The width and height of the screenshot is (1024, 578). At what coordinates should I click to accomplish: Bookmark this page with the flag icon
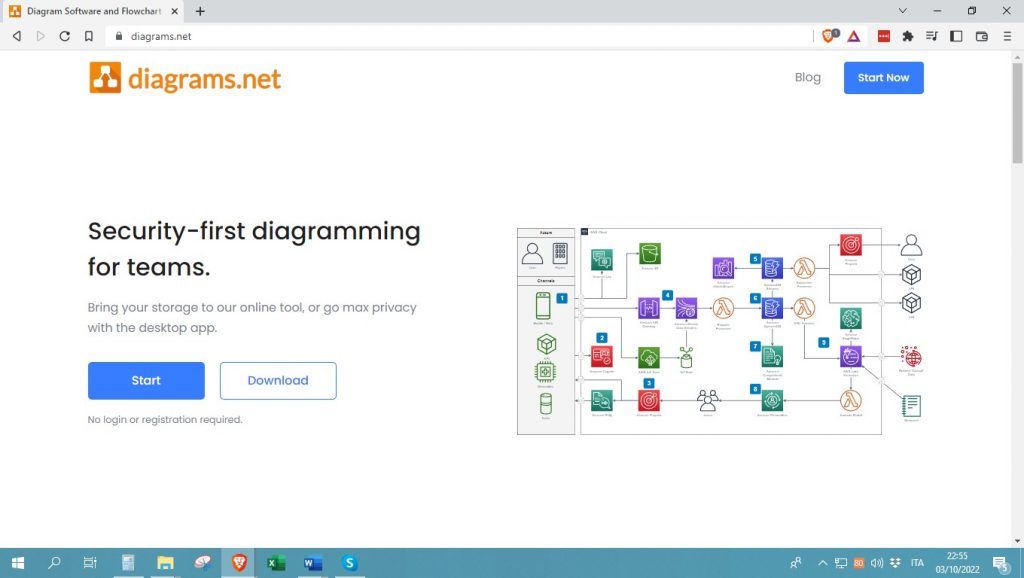click(x=90, y=36)
